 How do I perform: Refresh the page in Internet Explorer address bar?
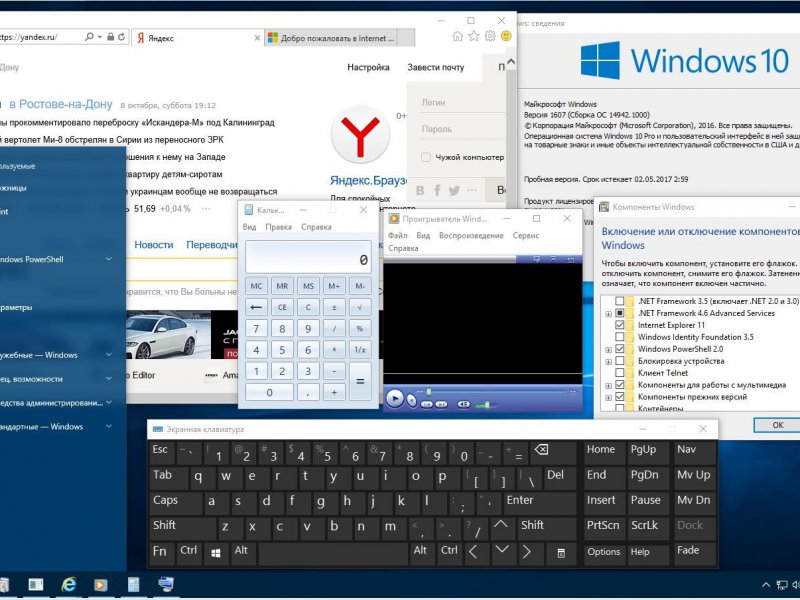(x=121, y=37)
